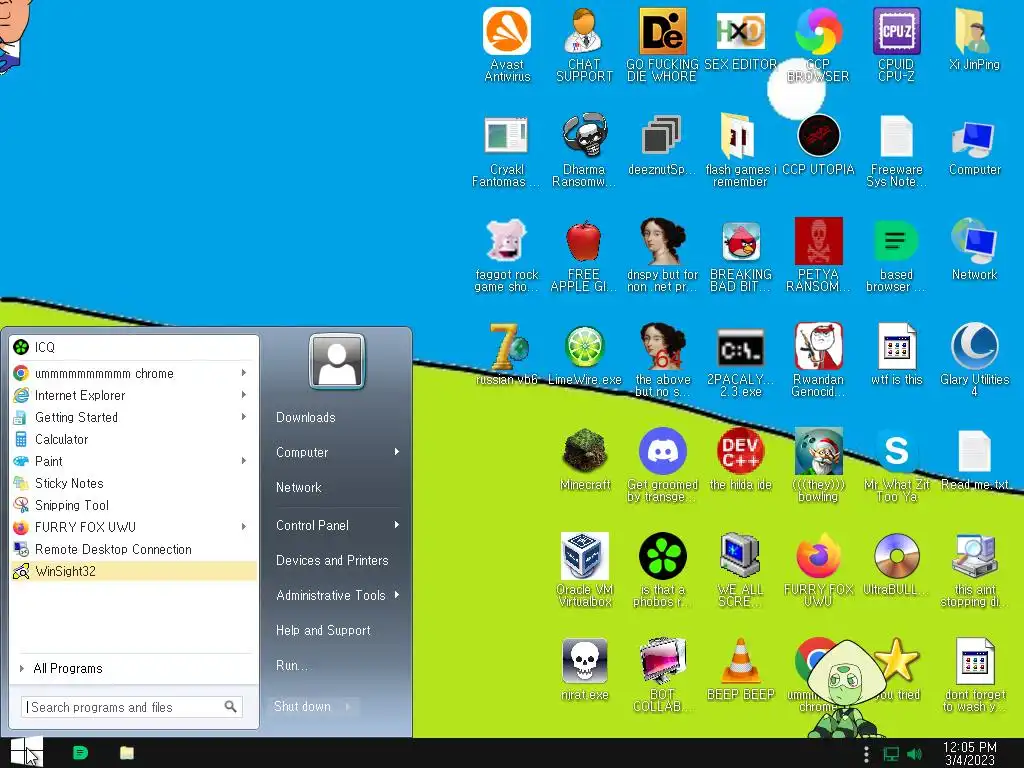Open the CHAT SUPPORT desktop icon
The image size is (1024, 768).
(x=584, y=44)
